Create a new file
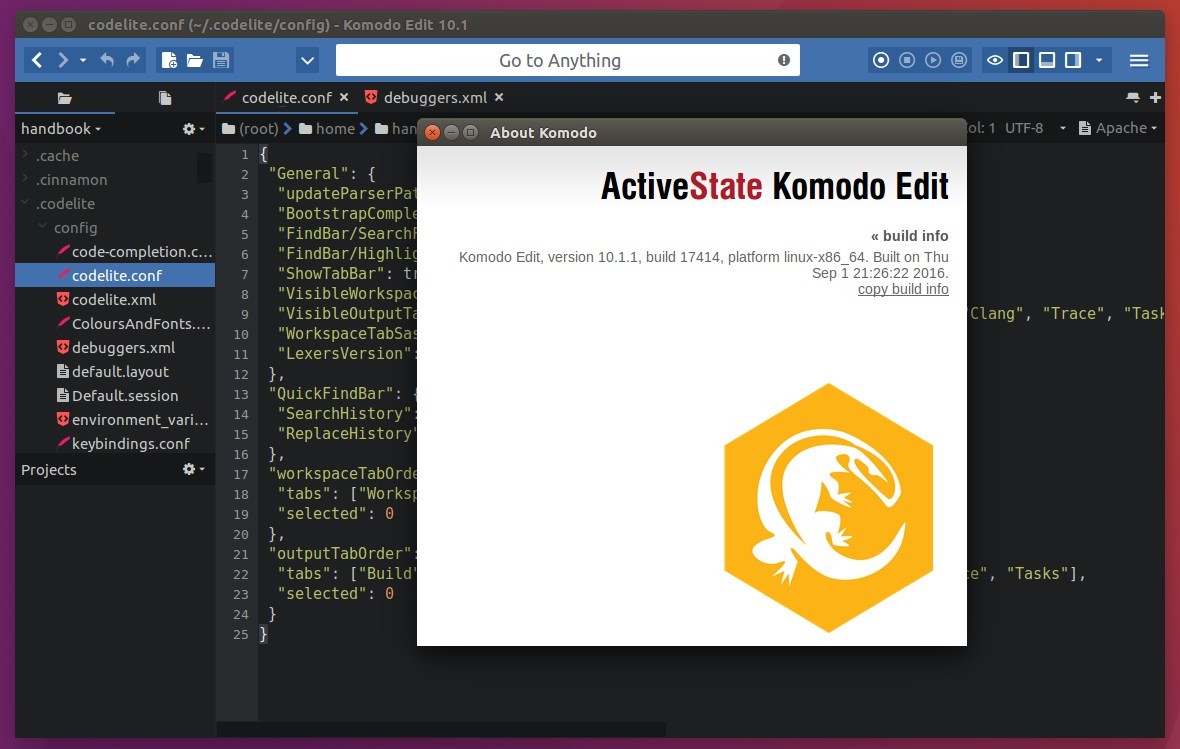 169,60
